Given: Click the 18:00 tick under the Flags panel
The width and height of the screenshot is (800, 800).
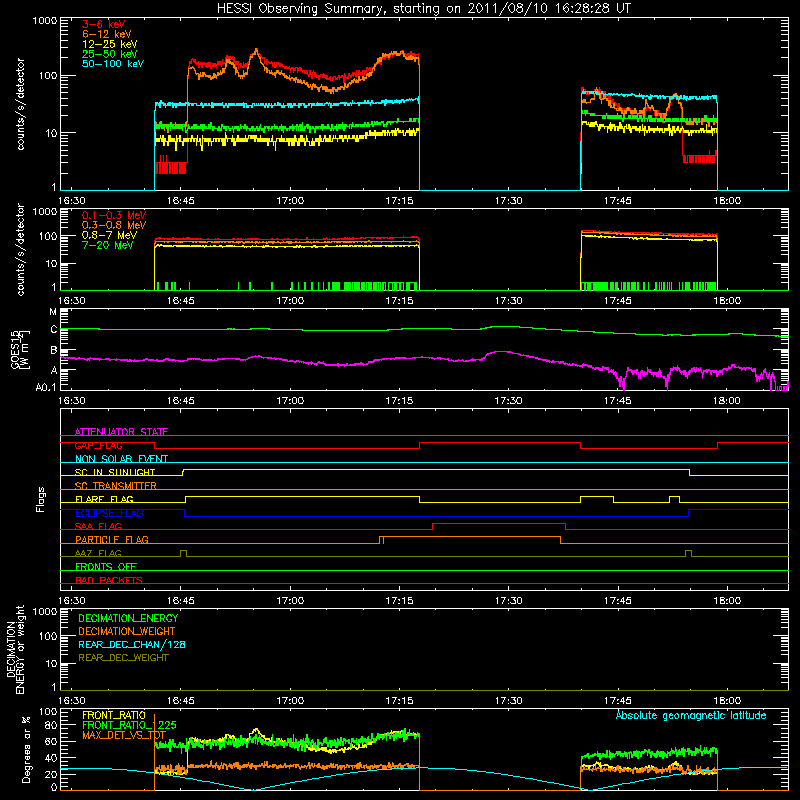Looking at the screenshot, I should [x=727, y=601].
